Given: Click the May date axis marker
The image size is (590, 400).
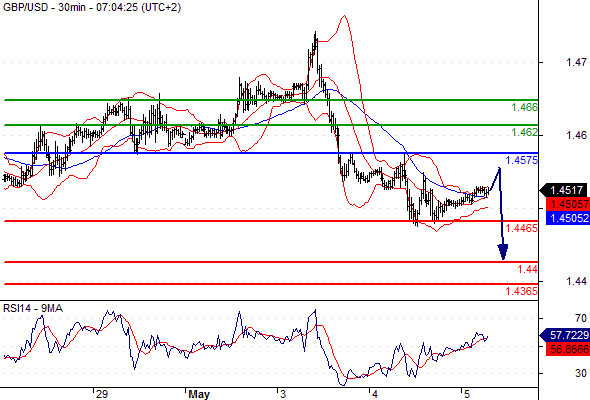Looking at the screenshot, I should point(199,394).
